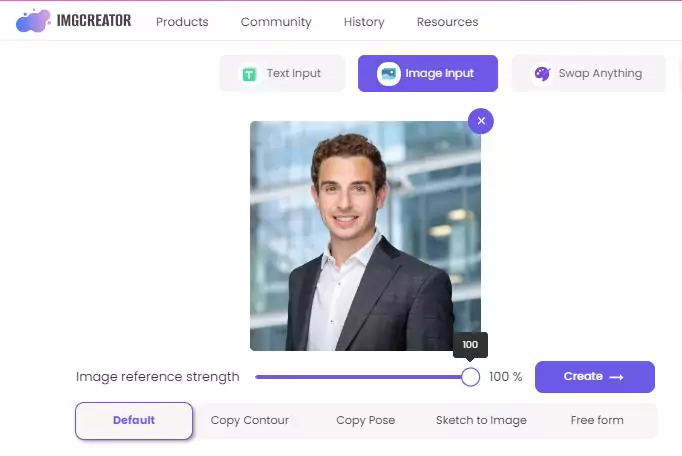Screen dimensions: 682x456
Task: Choose the Copy Contour mode
Action: coord(250,420)
